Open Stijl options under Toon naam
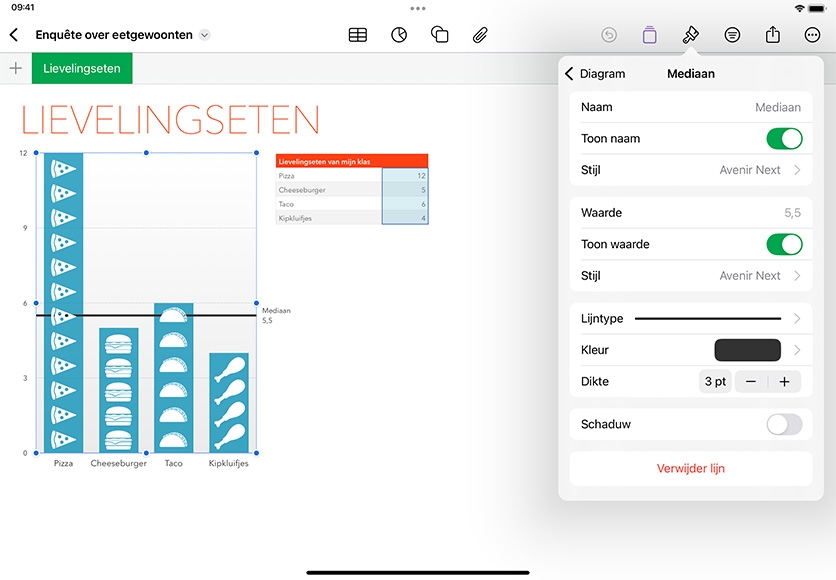Screen dimensions: 836x580 [x=691, y=170]
